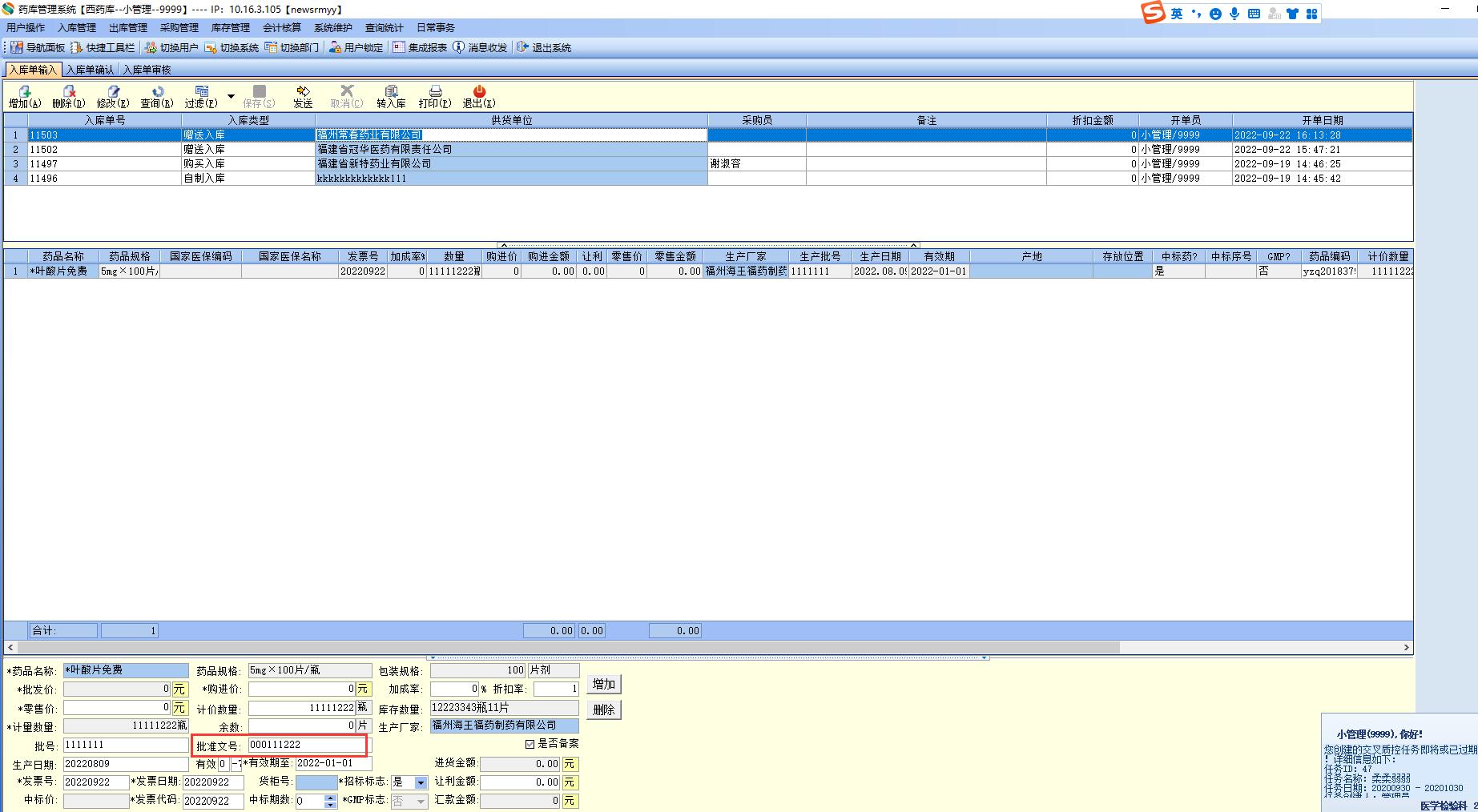The image size is (1478, 812).
Task: Open the 会计核算 menu
Action: [282, 28]
